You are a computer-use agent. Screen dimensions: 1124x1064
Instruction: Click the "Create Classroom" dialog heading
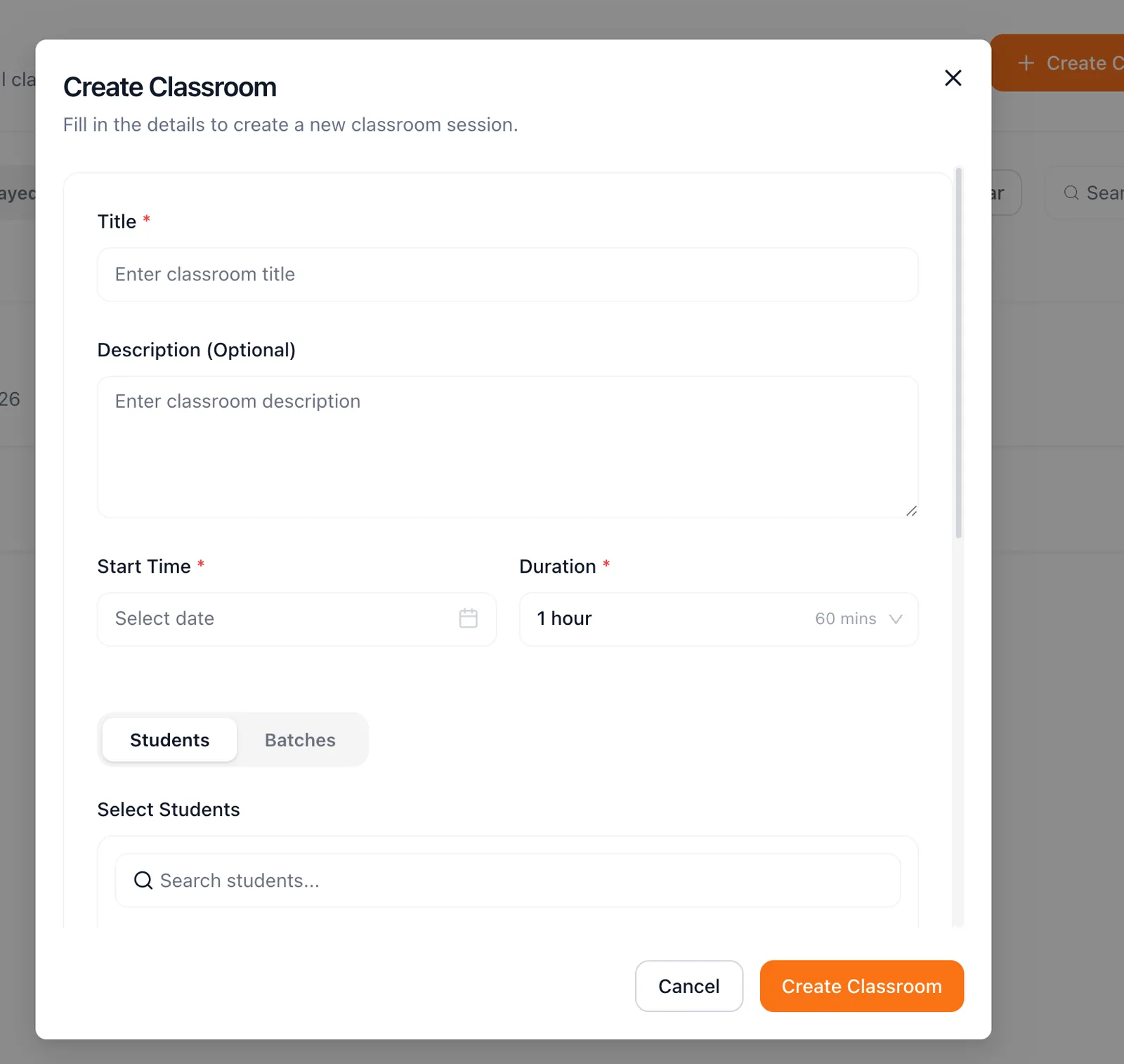click(x=170, y=87)
